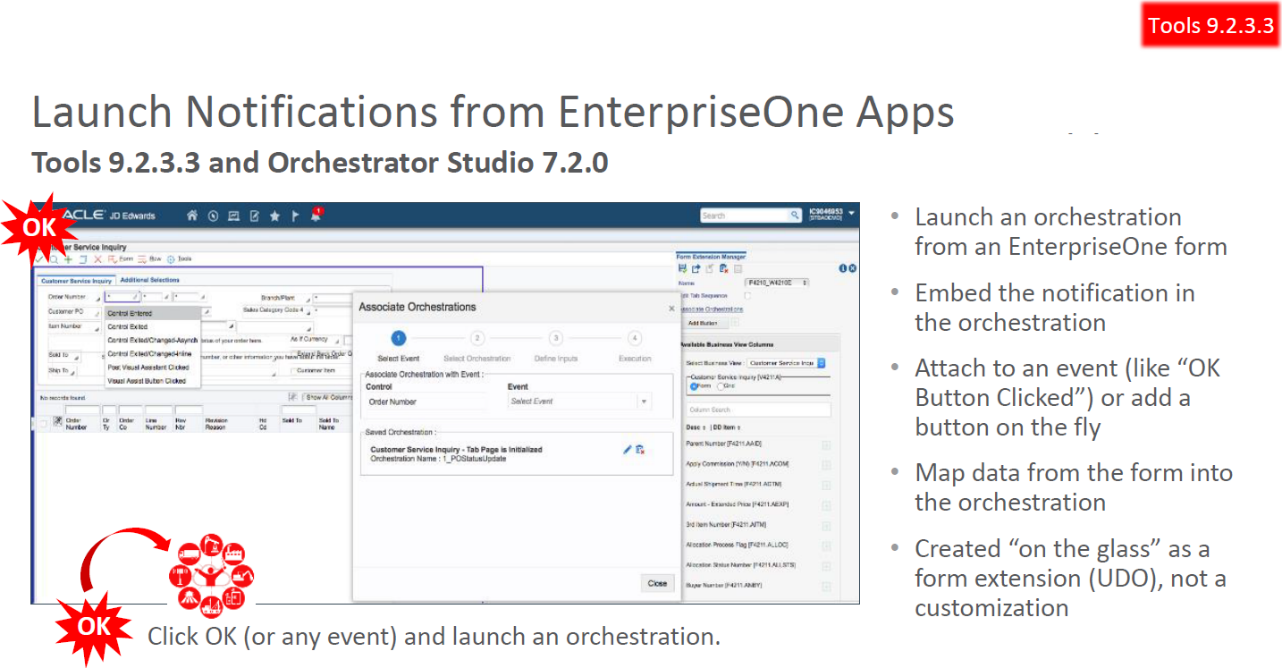Go to step 4 Execution

[x=634, y=338]
